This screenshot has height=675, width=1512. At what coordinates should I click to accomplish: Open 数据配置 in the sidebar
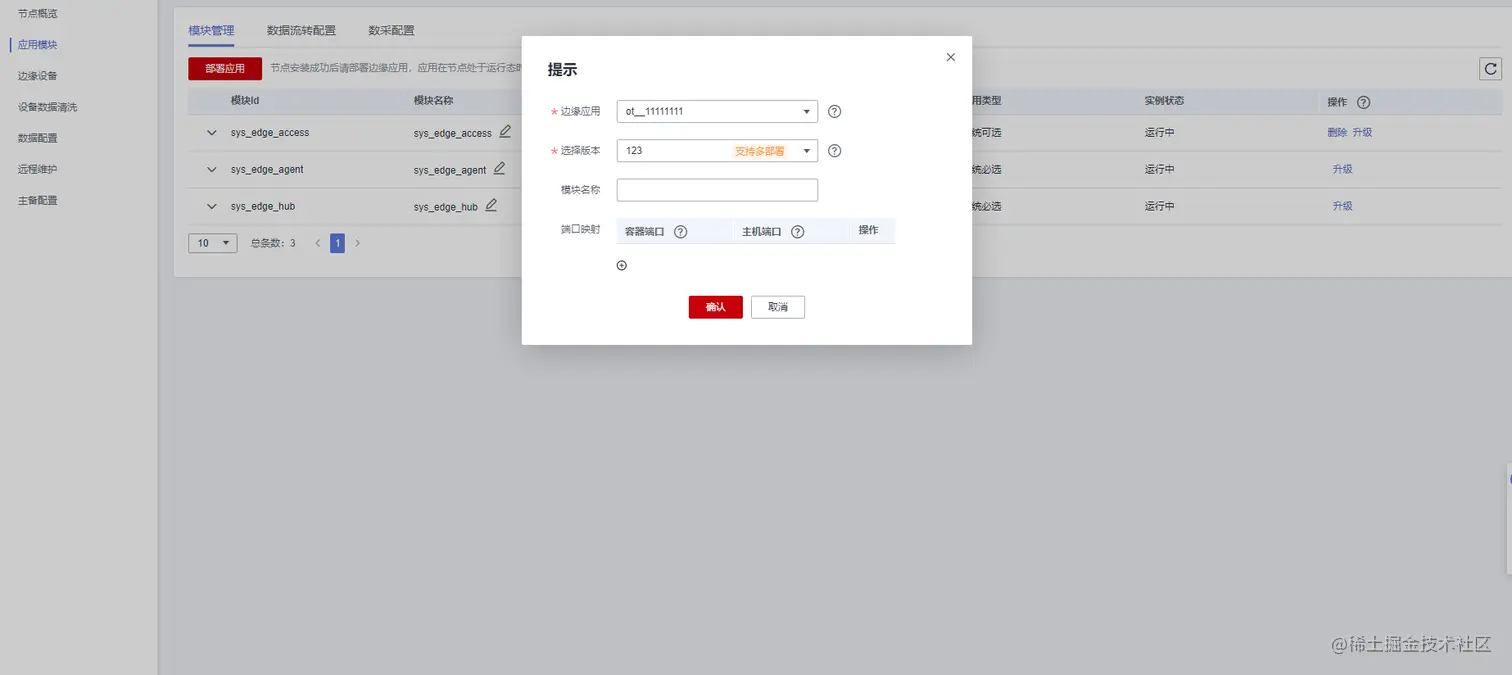(x=38, y=138)
